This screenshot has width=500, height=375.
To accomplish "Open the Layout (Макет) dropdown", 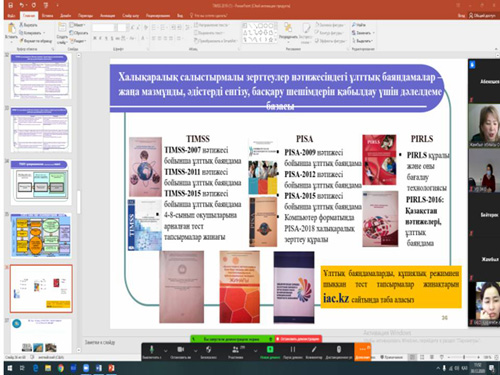I will (77, 25).
